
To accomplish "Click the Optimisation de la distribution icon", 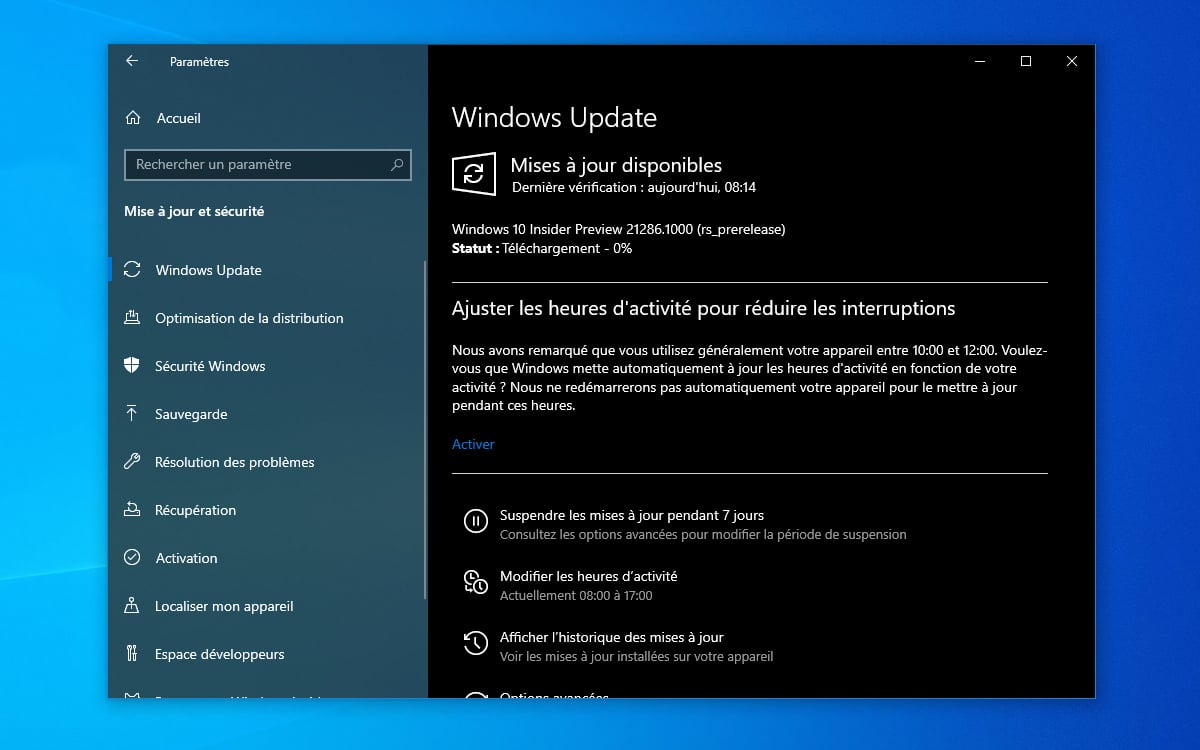I will (x=134, y=318).
